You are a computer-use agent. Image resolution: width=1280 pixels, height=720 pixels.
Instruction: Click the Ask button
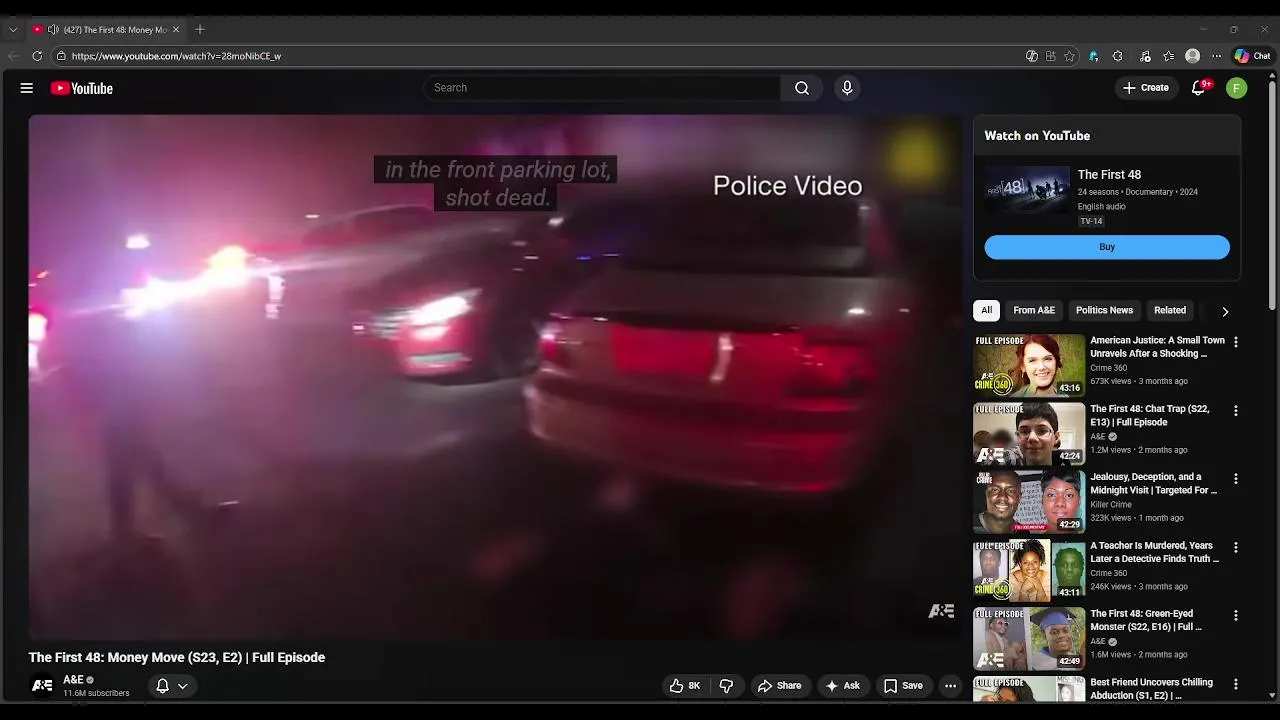point(842,686)
